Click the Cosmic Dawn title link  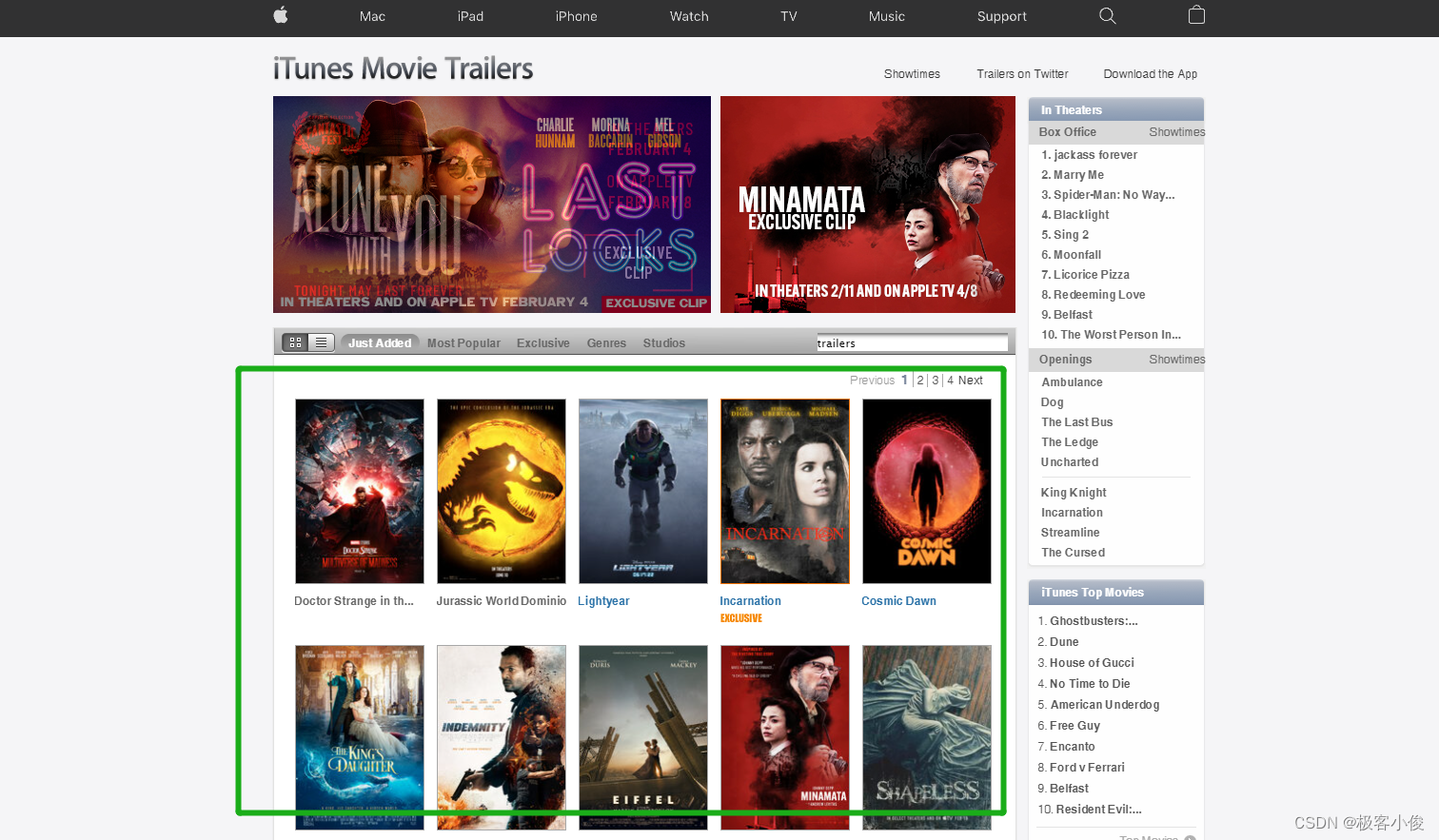tap(898, 601)
